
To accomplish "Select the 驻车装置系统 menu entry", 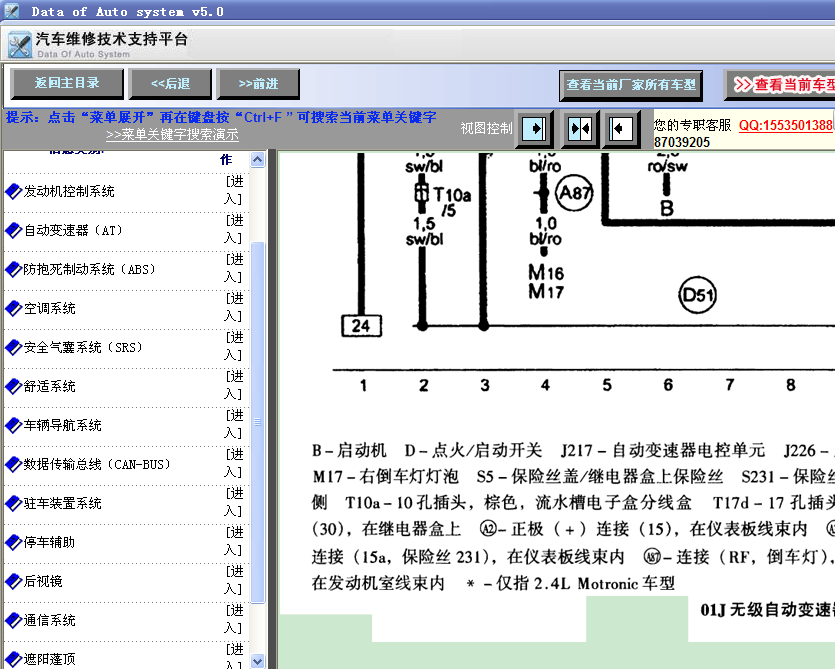I will pos(62,503).
